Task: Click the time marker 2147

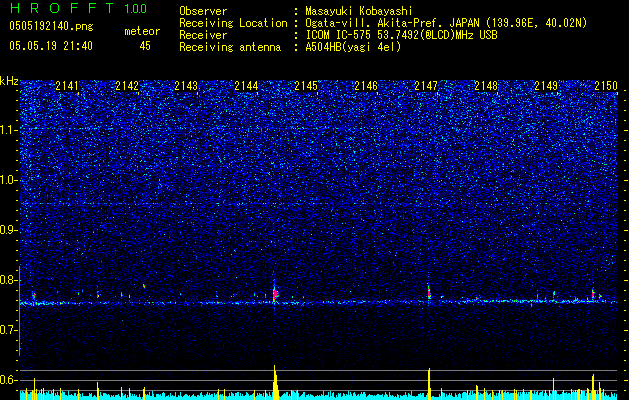Action: pyautogui.click(x=426, y=85)
